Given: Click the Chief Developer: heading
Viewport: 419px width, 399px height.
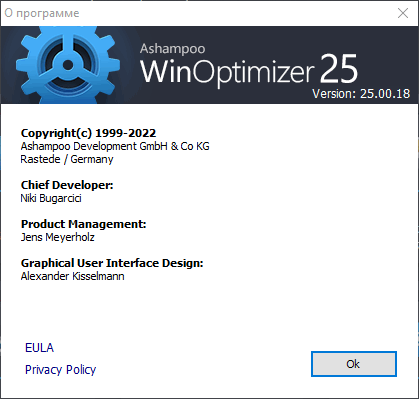Looking at the screenshot, I should click(x=67, y=185).
